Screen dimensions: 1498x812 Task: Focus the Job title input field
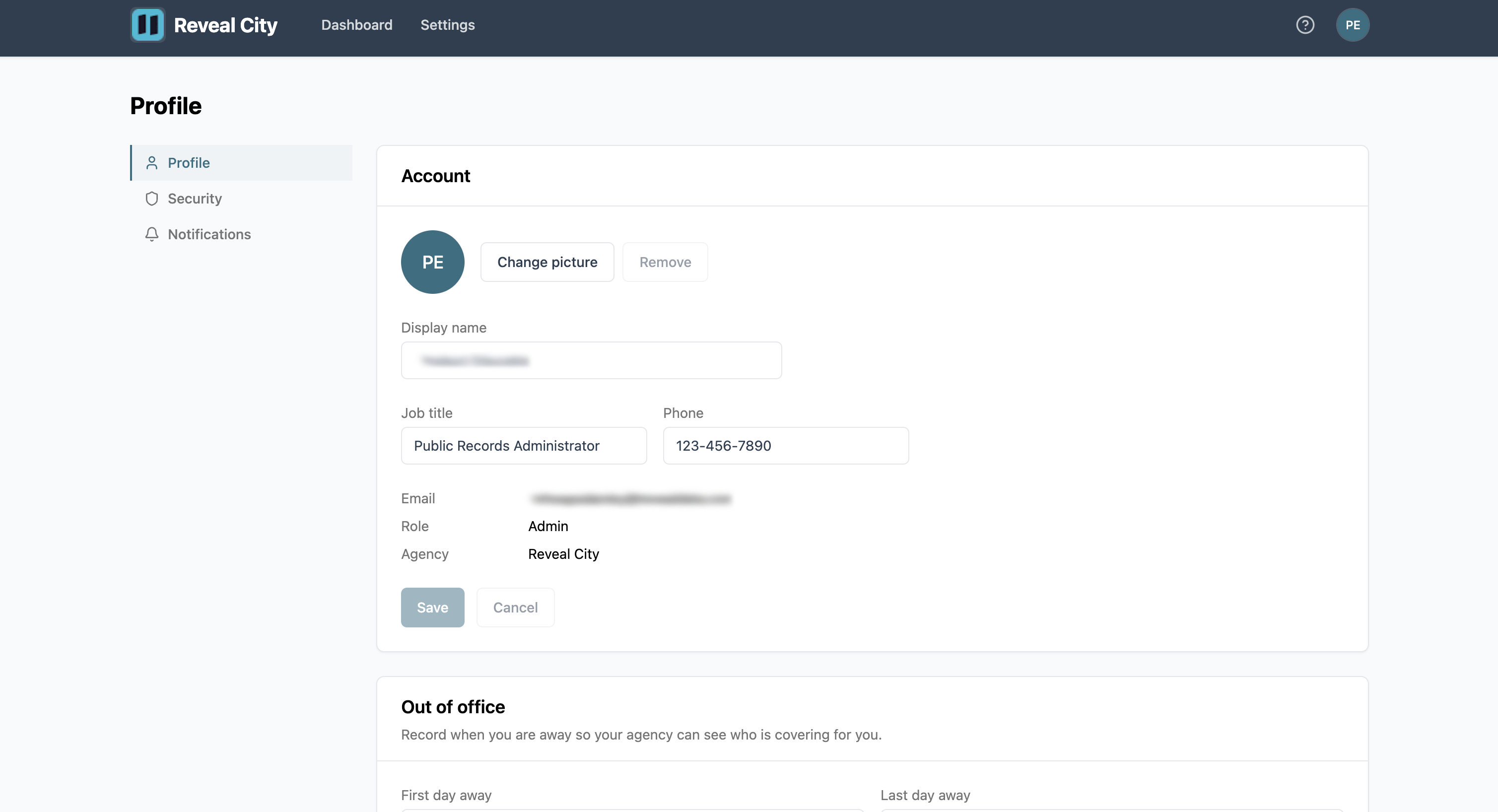(x=524, y=446)
